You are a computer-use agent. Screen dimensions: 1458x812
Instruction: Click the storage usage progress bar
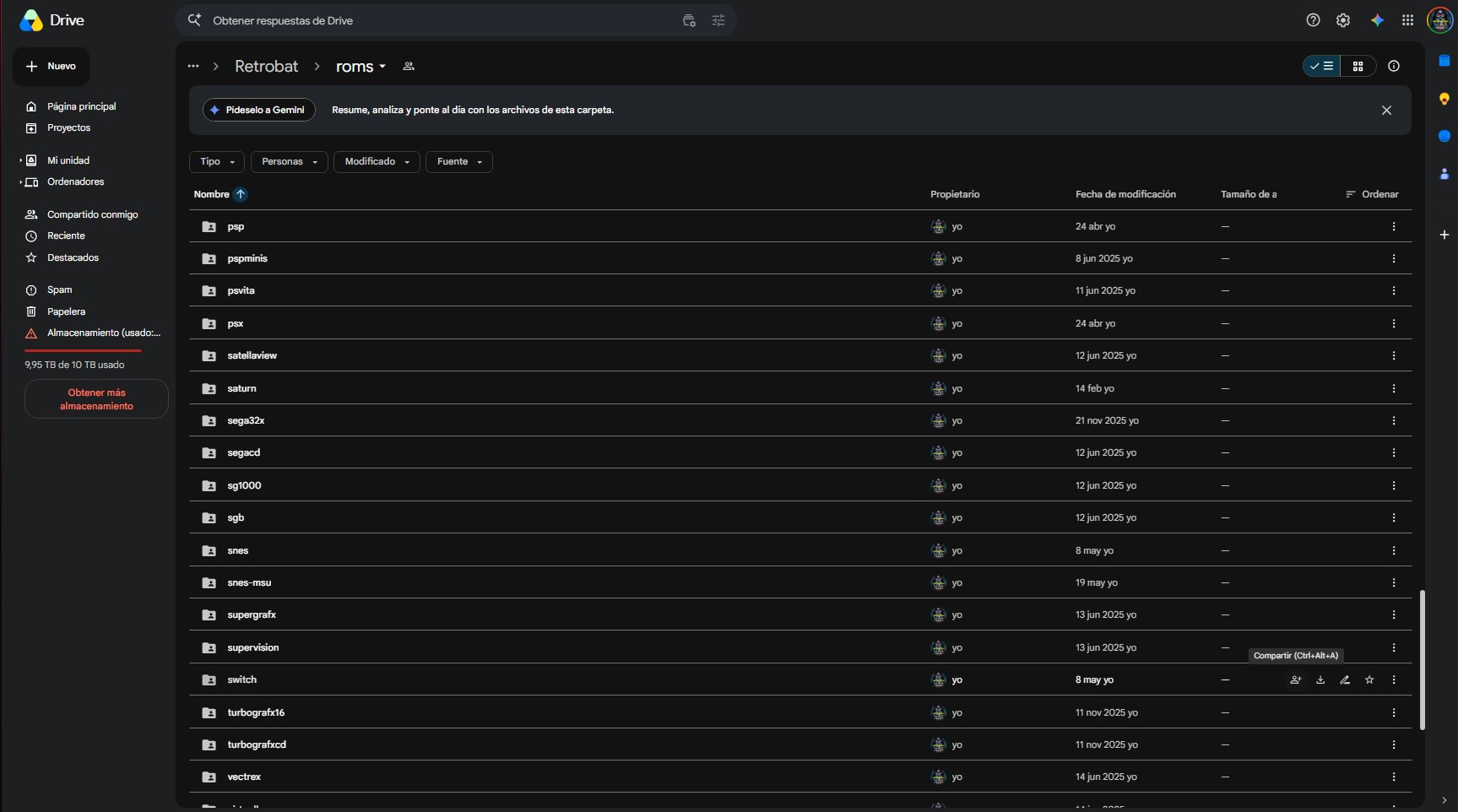[x=83, y=350]
